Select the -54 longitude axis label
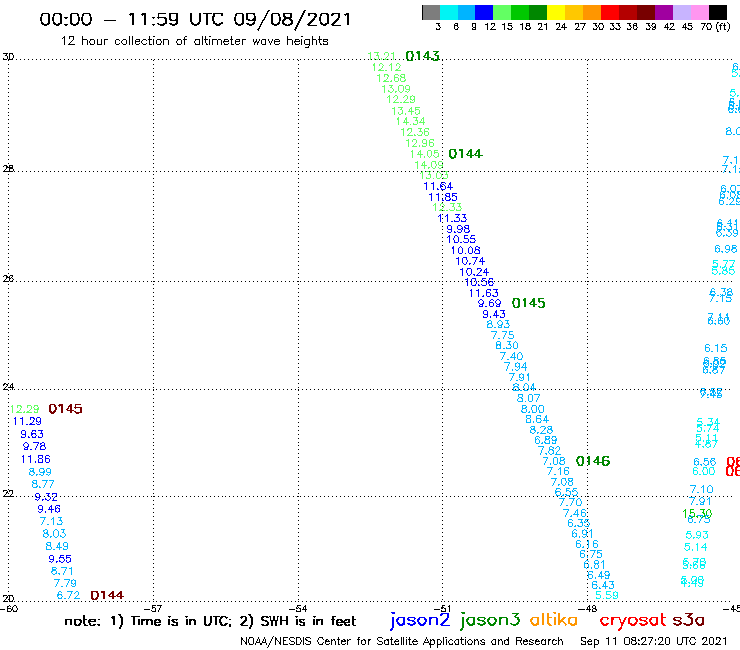 299,608
